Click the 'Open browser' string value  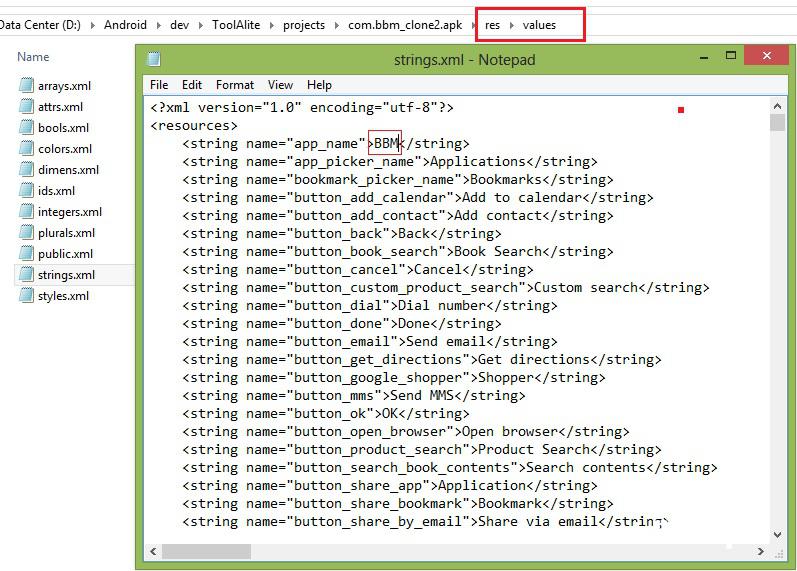510,431
